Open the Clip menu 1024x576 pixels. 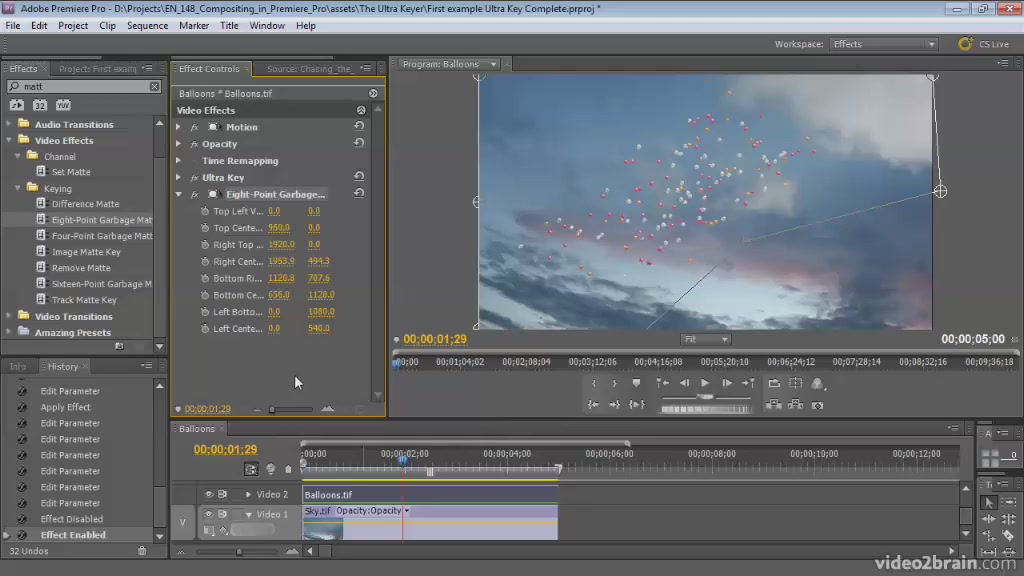pos(107,25)
